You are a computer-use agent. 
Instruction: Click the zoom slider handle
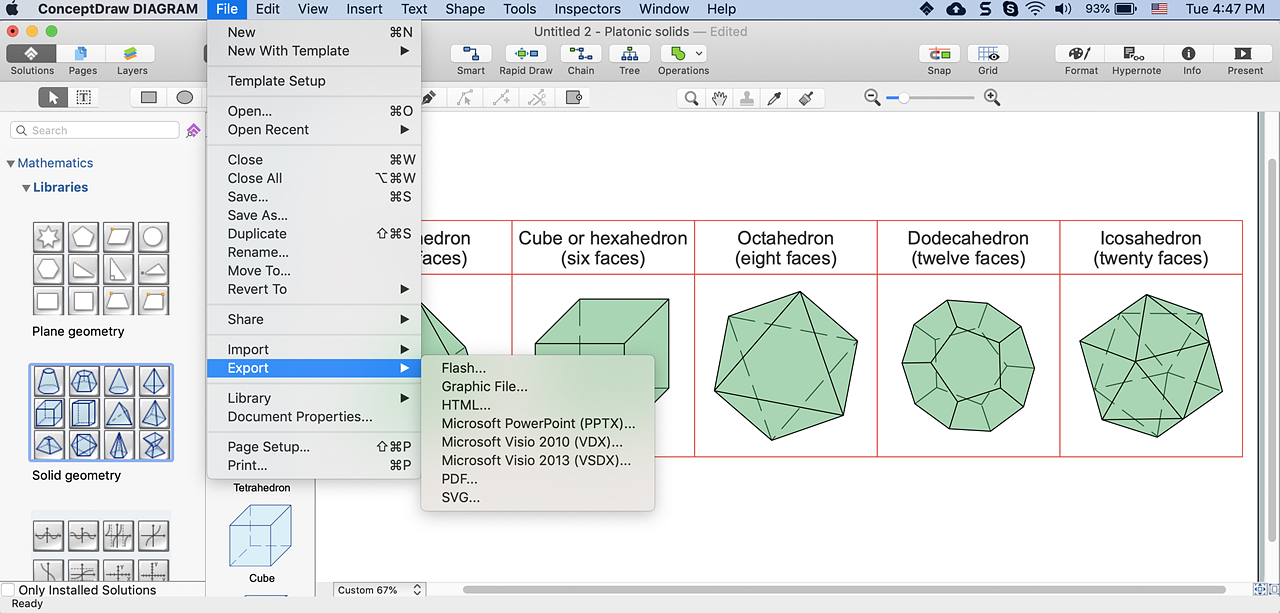pyautogui.click(x=903, y=98)
